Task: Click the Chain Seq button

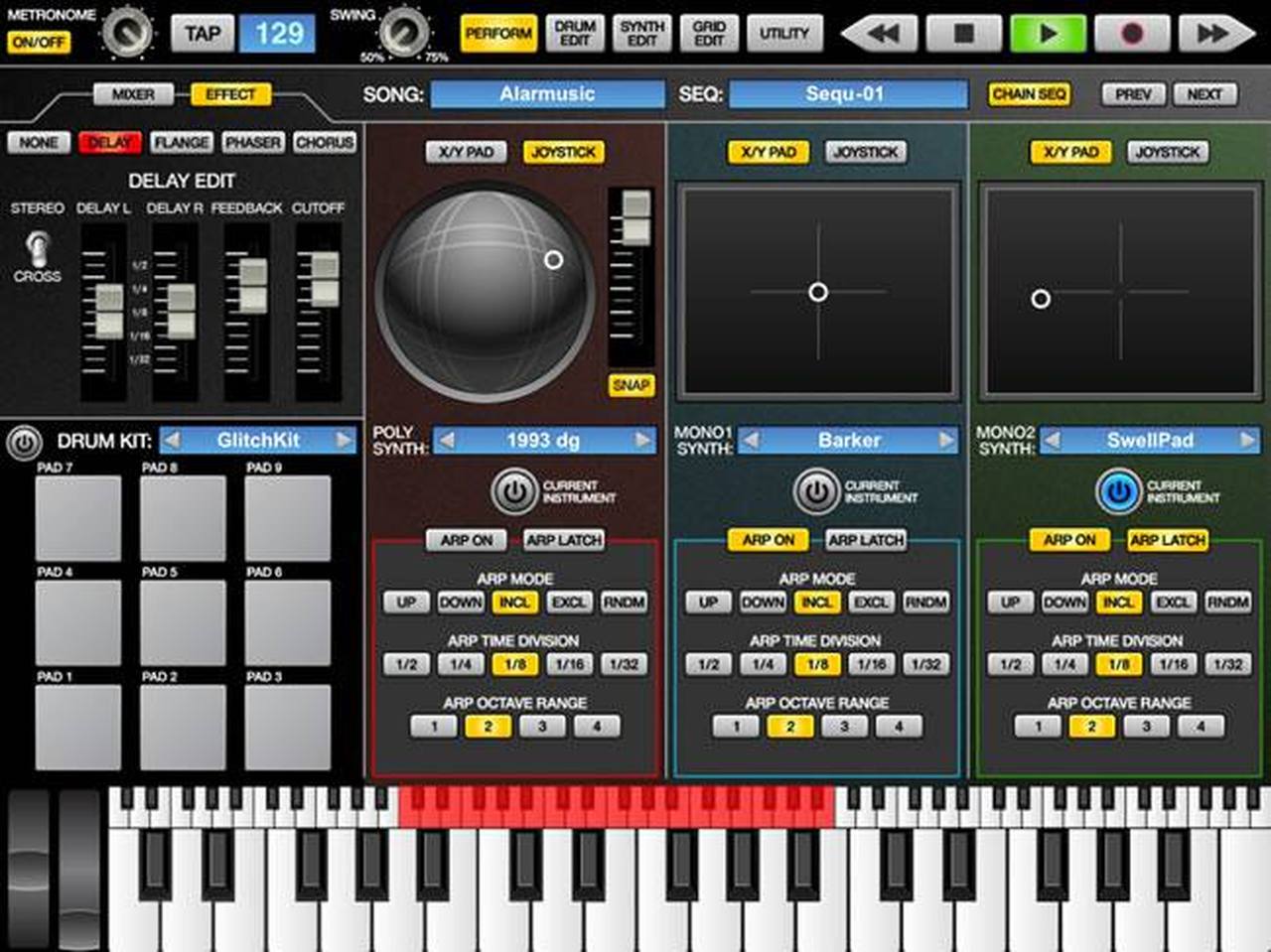Action: coord(1029,94)
